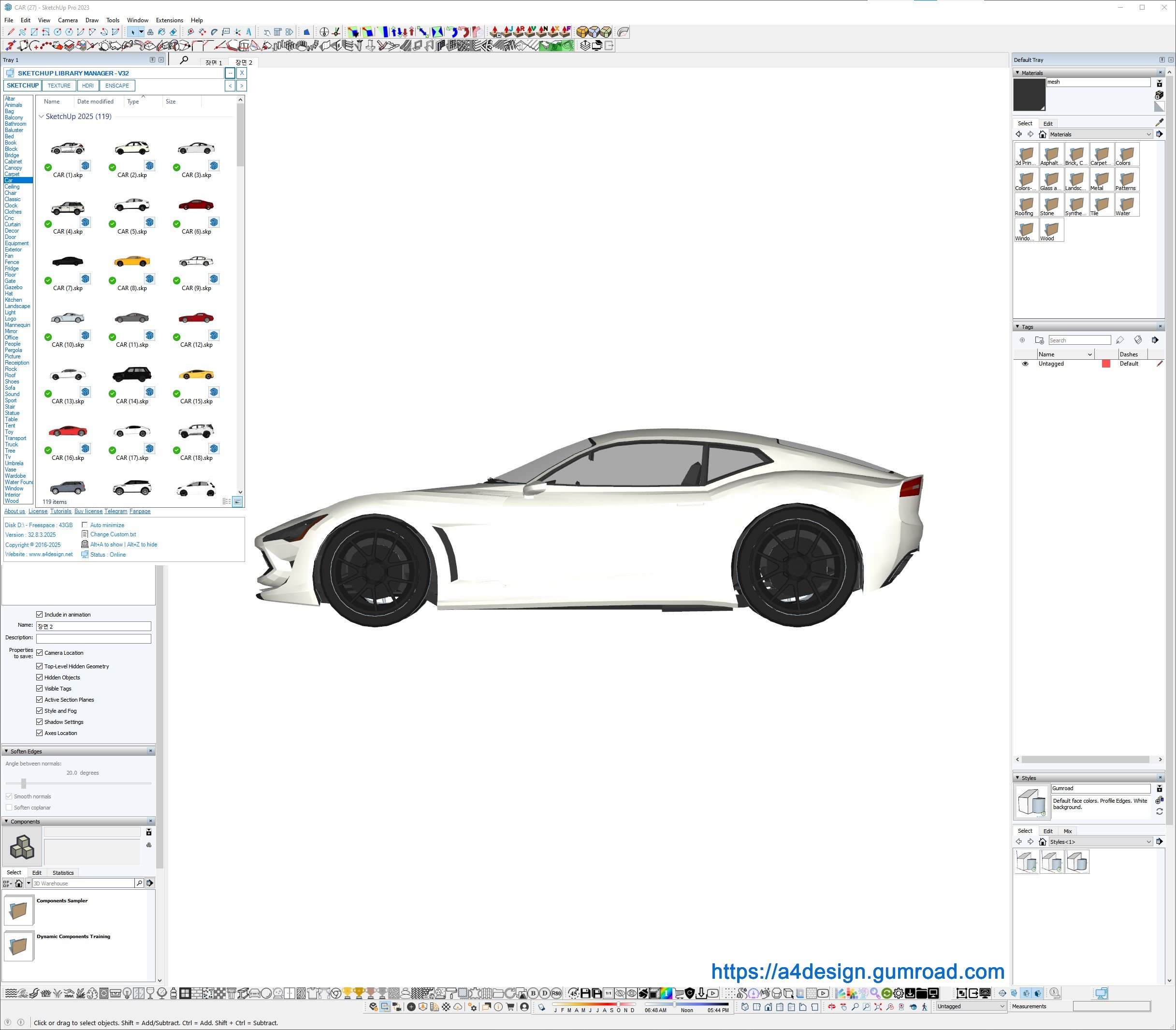1176x1030 pixels.
Task: Click the Follow Me tool icon
Action: [x=623, y=32]
